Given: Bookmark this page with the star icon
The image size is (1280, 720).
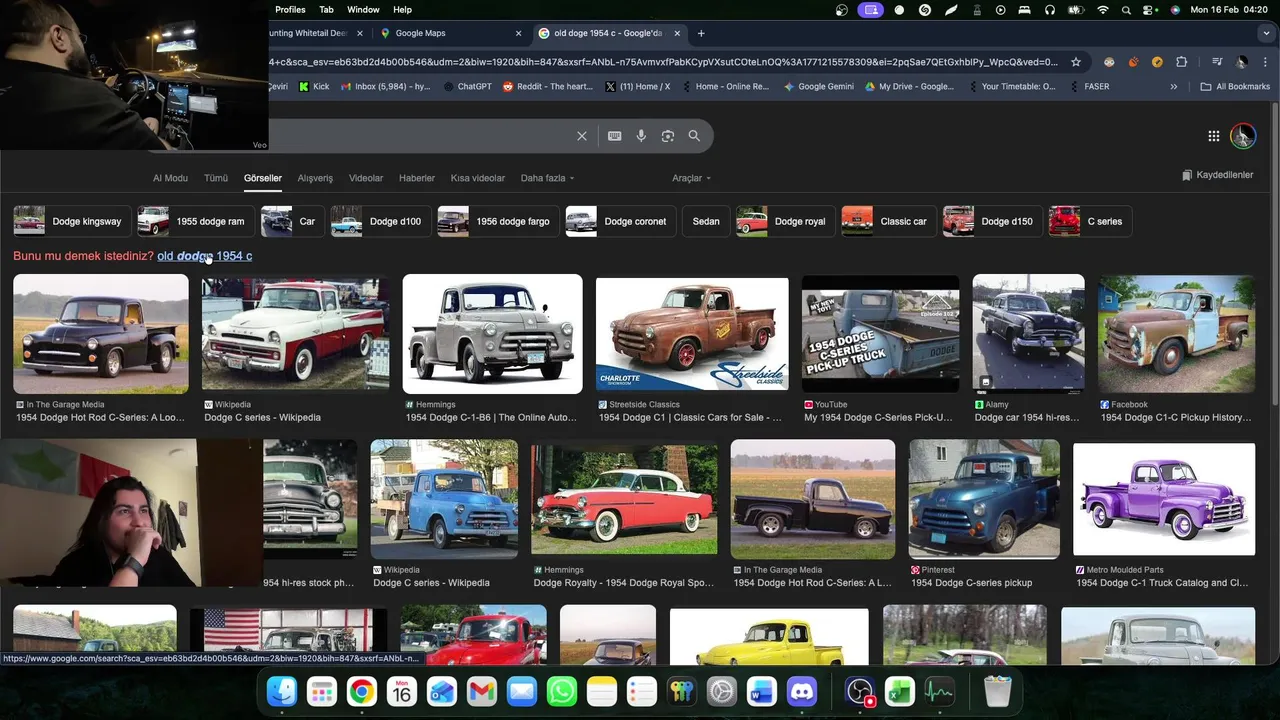Looking at the screenshot, I should [1076, 62].
